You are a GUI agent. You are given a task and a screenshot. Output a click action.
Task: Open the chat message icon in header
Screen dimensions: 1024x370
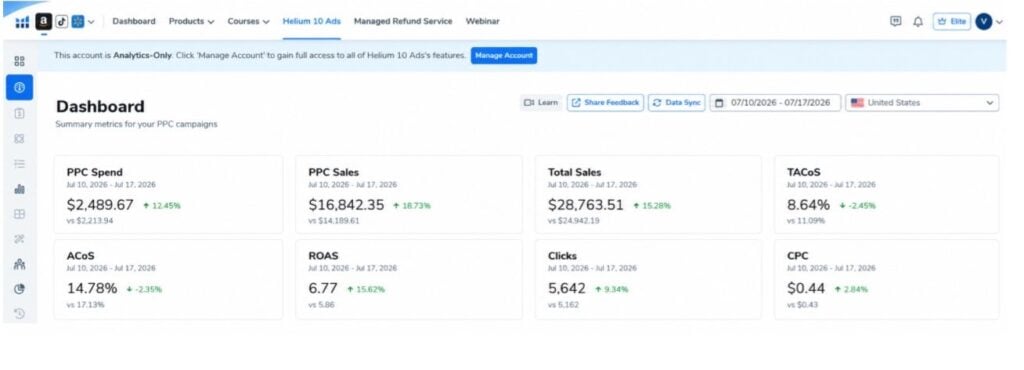pyautogui.click(x=896, y=22)
